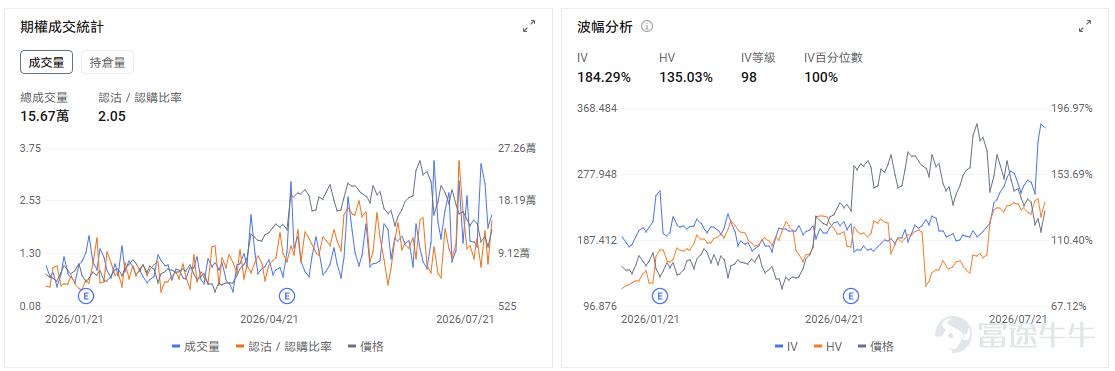Click the 196.97% axis label
Image resolution: width=1115 pixels, height=371 pixels.
click(x=1072, y=108)
